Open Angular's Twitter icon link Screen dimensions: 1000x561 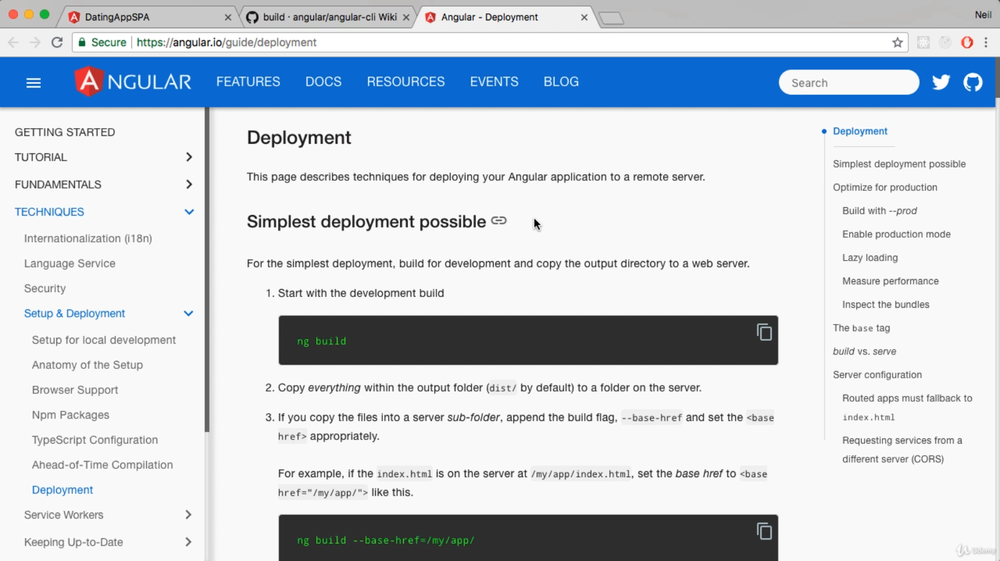click(x=941, y=82)
